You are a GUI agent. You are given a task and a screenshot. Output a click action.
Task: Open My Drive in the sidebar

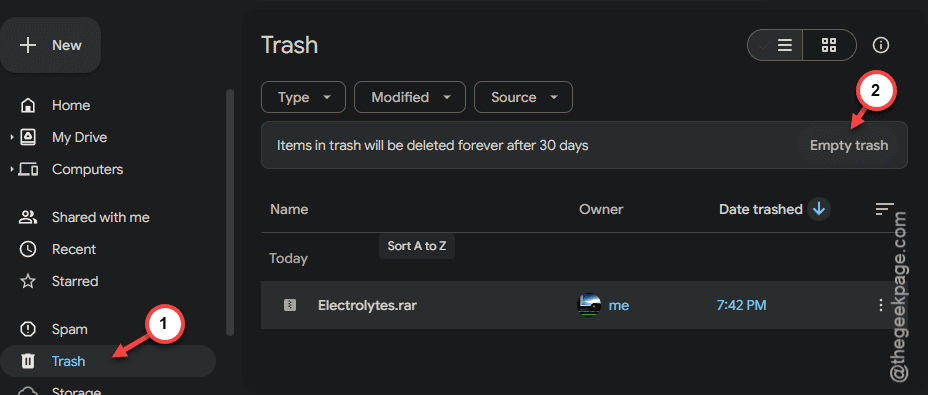coord(79,137)
